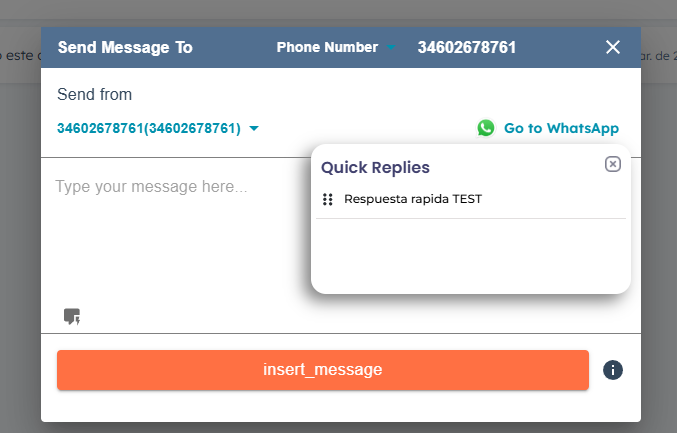Click the Quick Replies heading

click(x=376, y=167)
